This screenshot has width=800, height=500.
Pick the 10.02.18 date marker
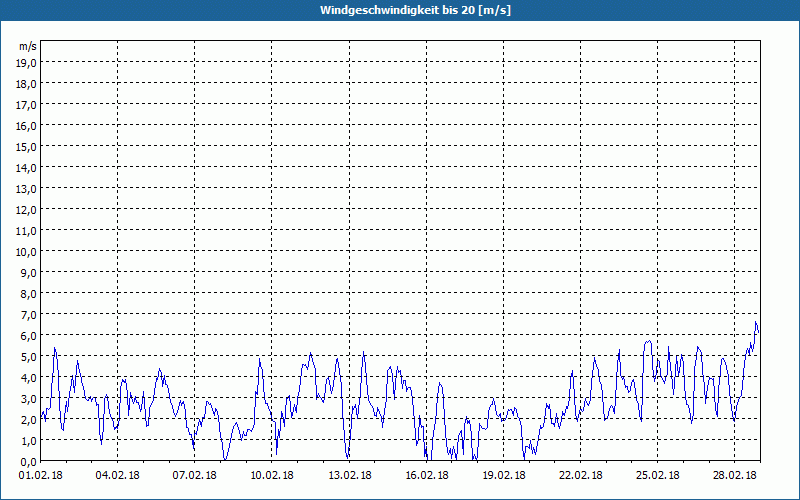pos(271,475)
